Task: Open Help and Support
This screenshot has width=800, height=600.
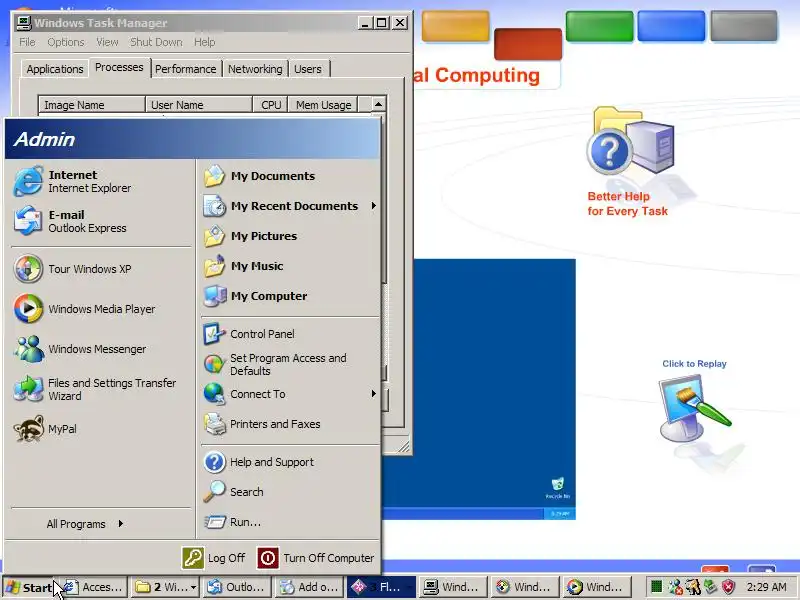Action: point(289,462)
